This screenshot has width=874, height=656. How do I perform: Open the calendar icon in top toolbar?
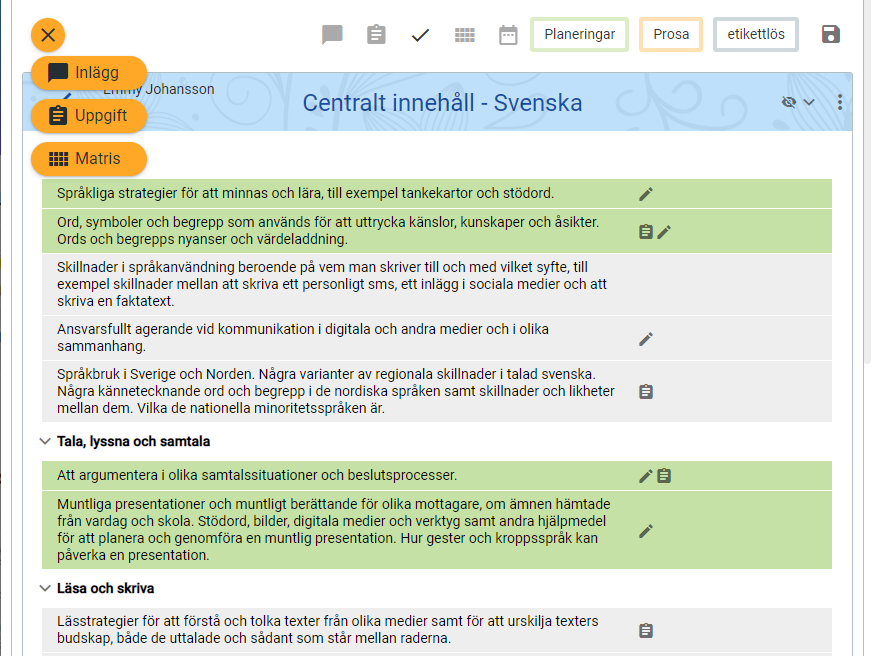(x=508, y=35)
